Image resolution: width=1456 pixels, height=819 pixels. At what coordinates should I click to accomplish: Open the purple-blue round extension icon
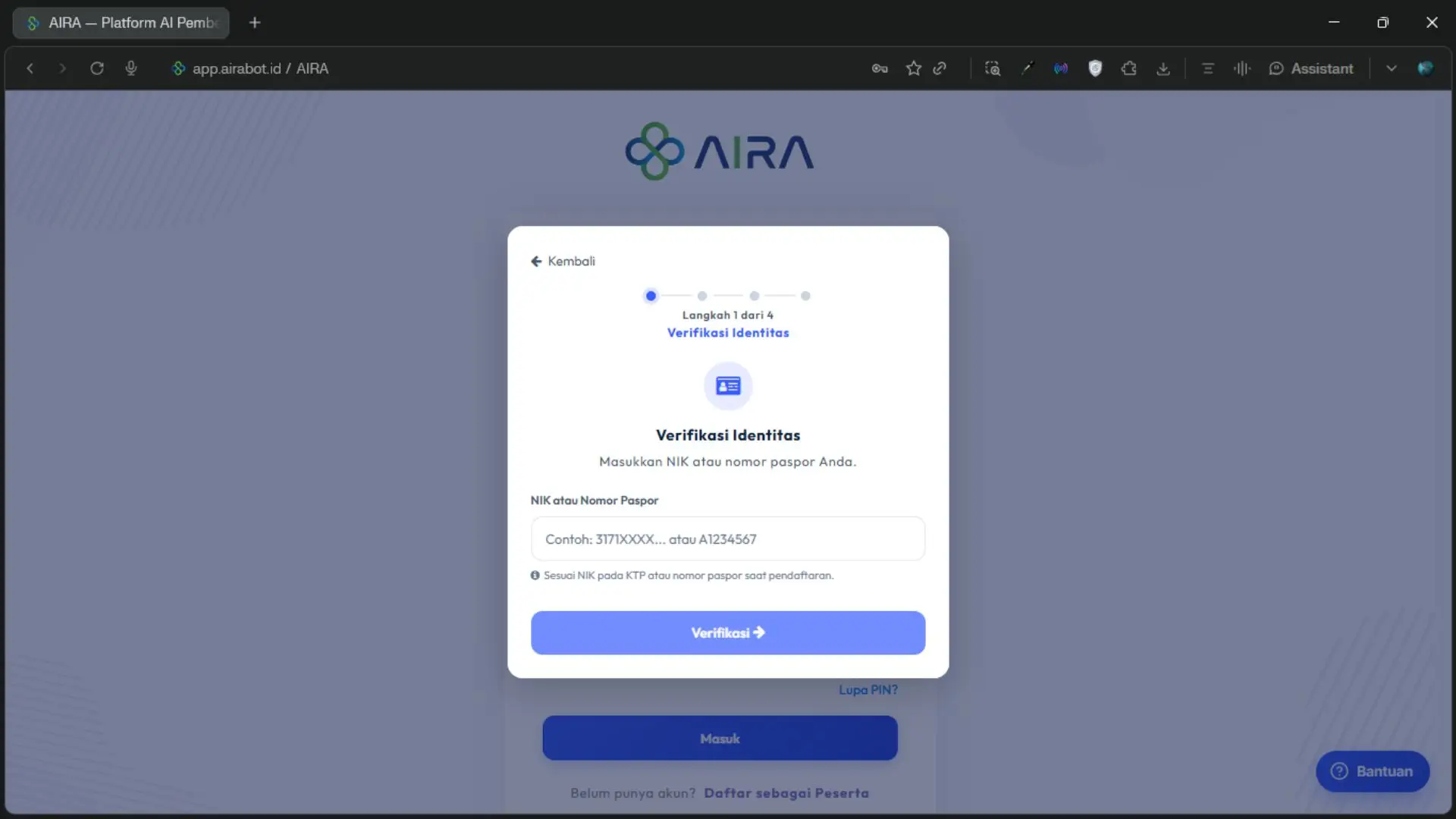1061,68
